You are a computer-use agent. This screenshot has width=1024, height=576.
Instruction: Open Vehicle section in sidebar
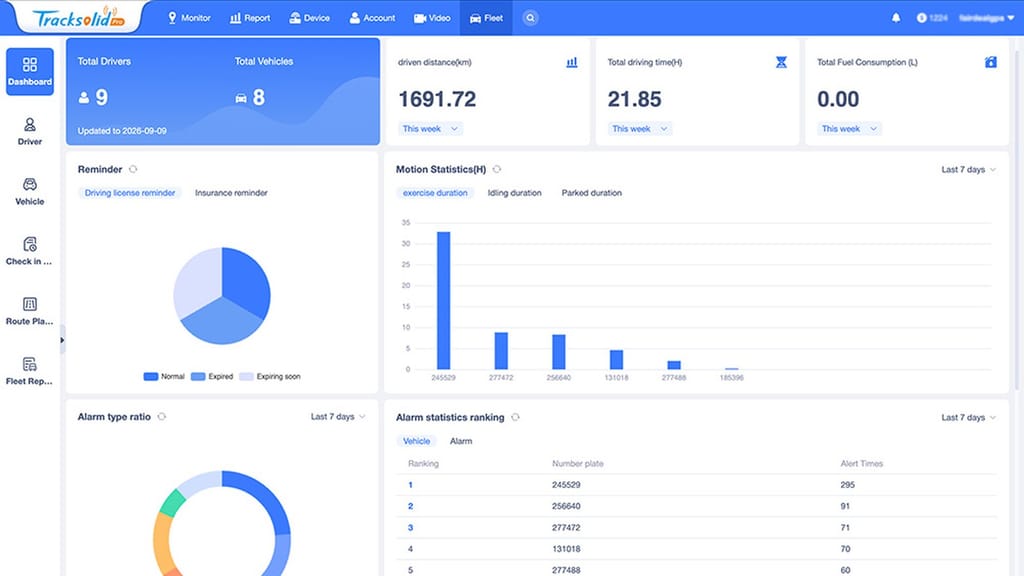(x=30, y=191)
